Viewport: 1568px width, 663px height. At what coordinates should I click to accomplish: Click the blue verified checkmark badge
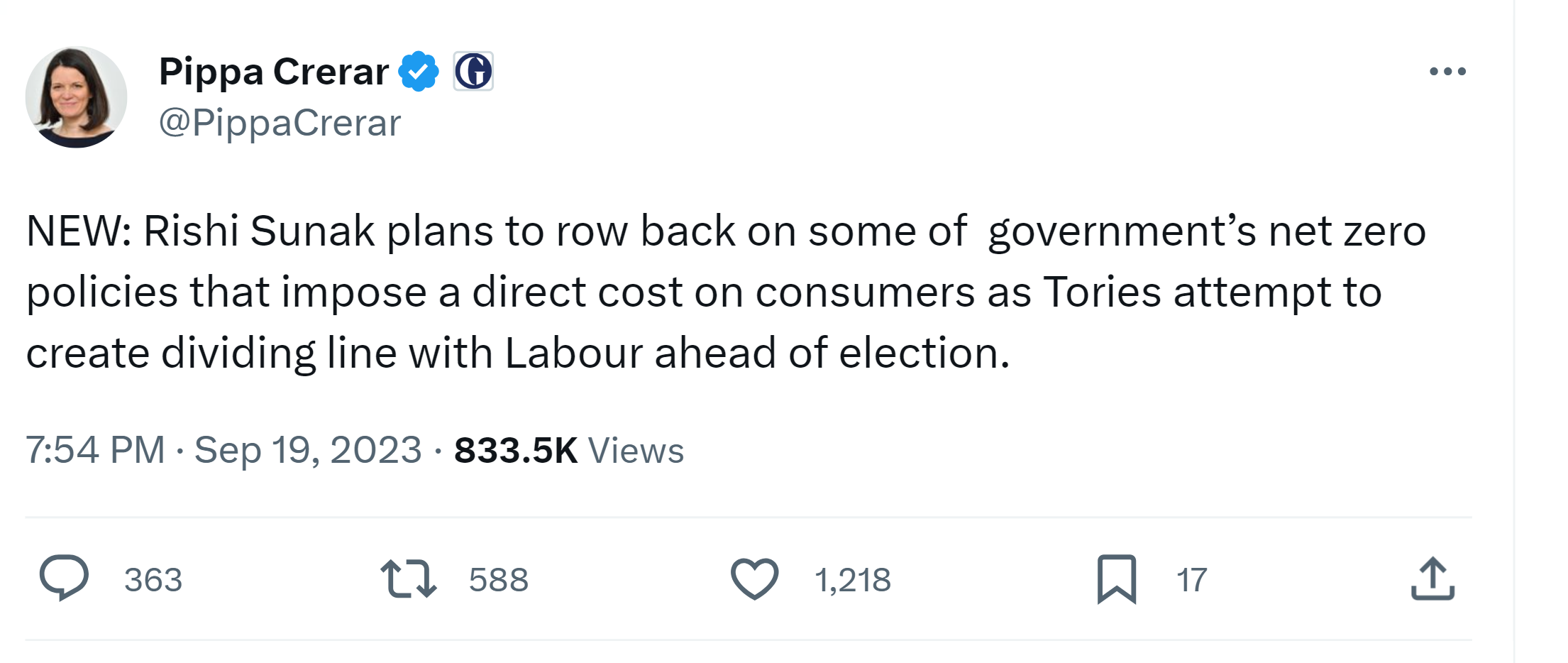[x=419, y=71]
